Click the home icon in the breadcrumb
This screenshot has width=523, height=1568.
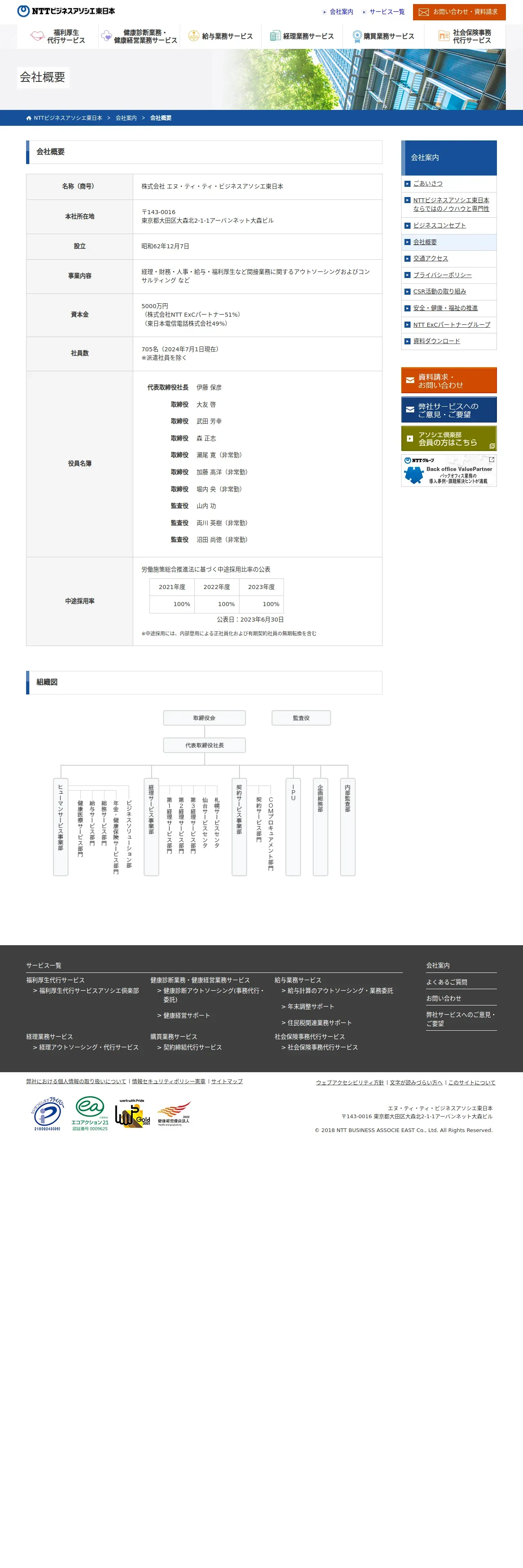pos(29,118)
